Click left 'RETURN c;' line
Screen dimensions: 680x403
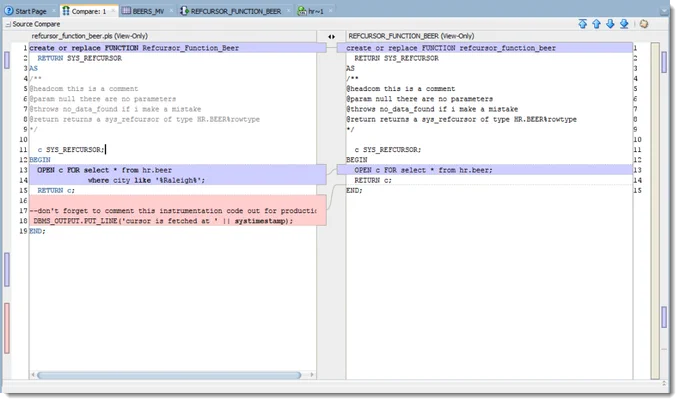click(x=56, y=190)
